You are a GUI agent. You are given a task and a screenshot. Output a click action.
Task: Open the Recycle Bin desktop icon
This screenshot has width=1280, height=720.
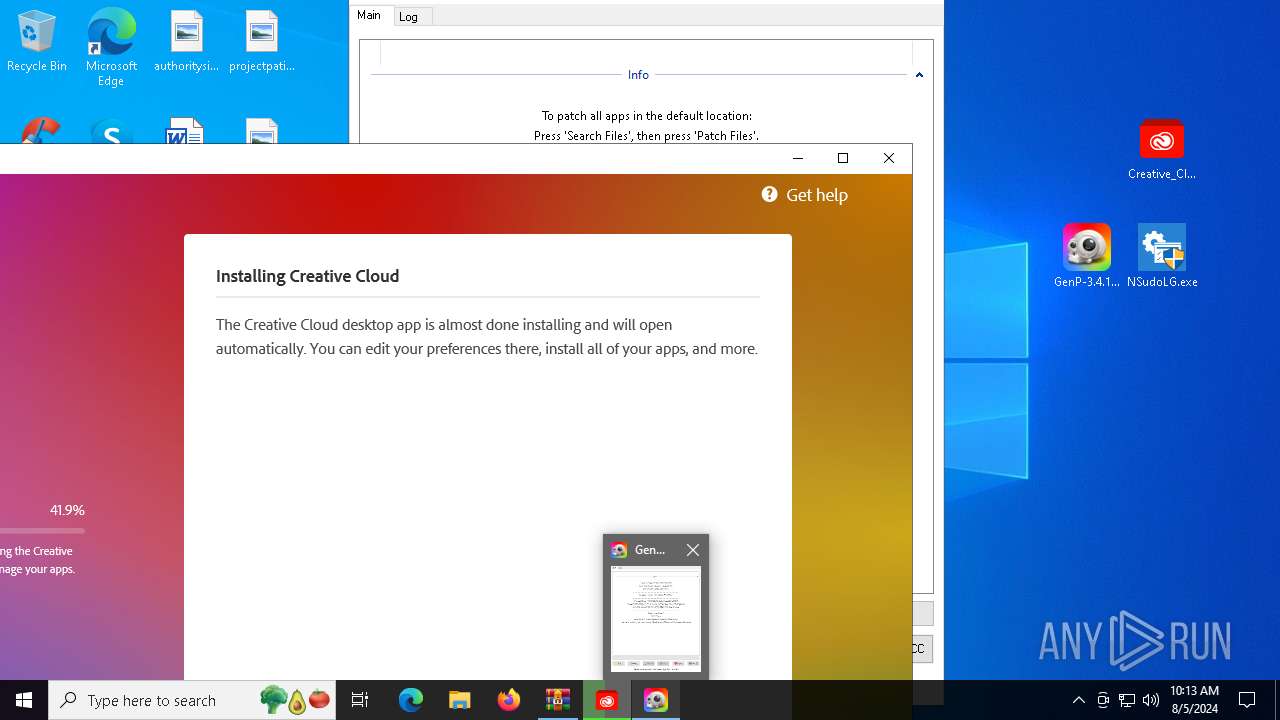click(37, 42)
